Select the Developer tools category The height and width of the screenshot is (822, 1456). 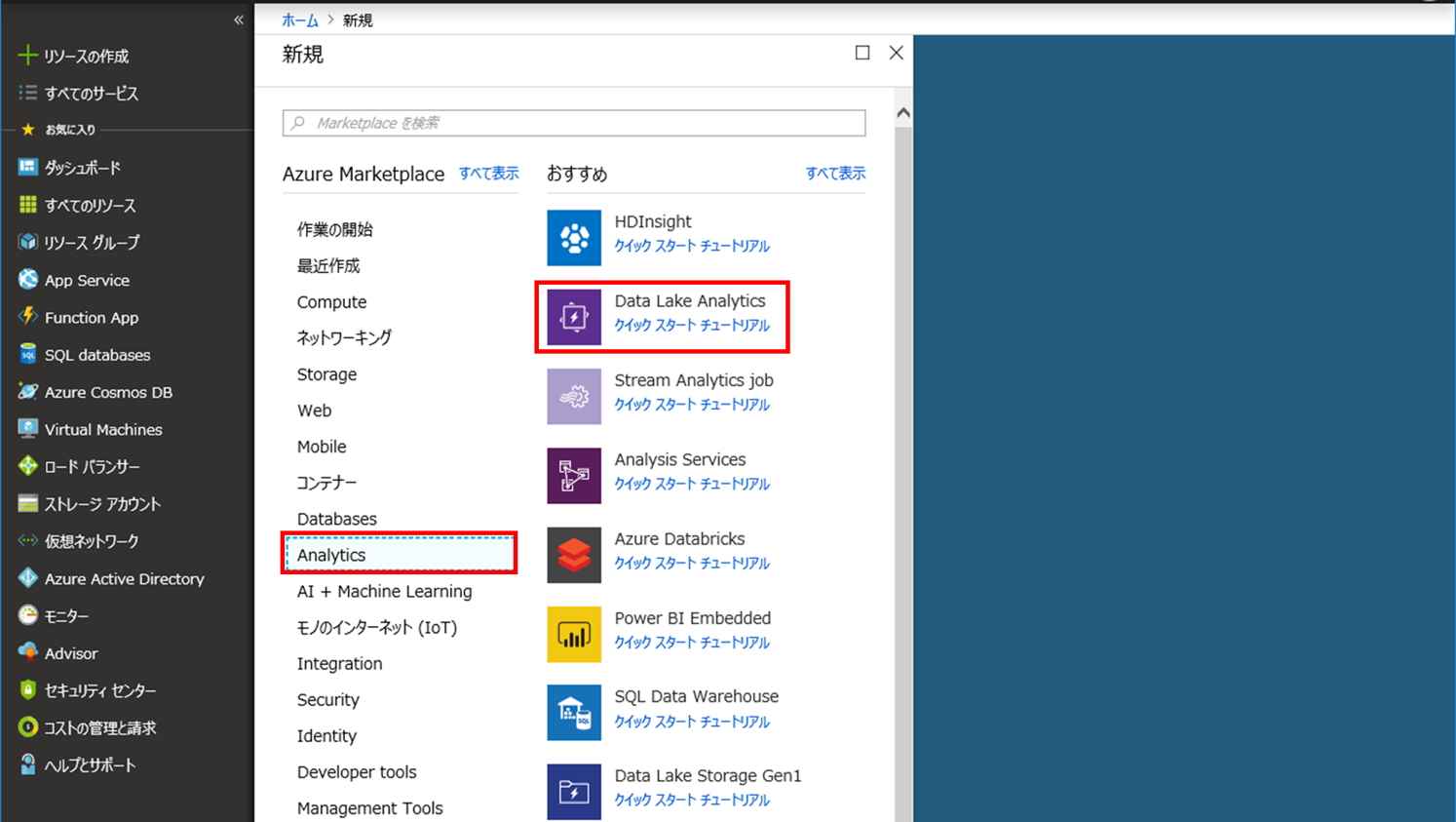click(x=357, y=771)
